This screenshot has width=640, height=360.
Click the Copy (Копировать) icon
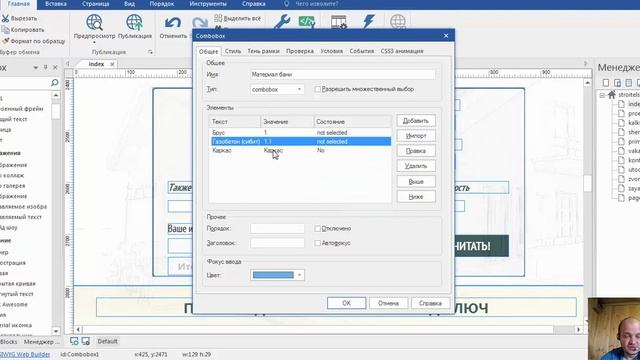[5, 30]
